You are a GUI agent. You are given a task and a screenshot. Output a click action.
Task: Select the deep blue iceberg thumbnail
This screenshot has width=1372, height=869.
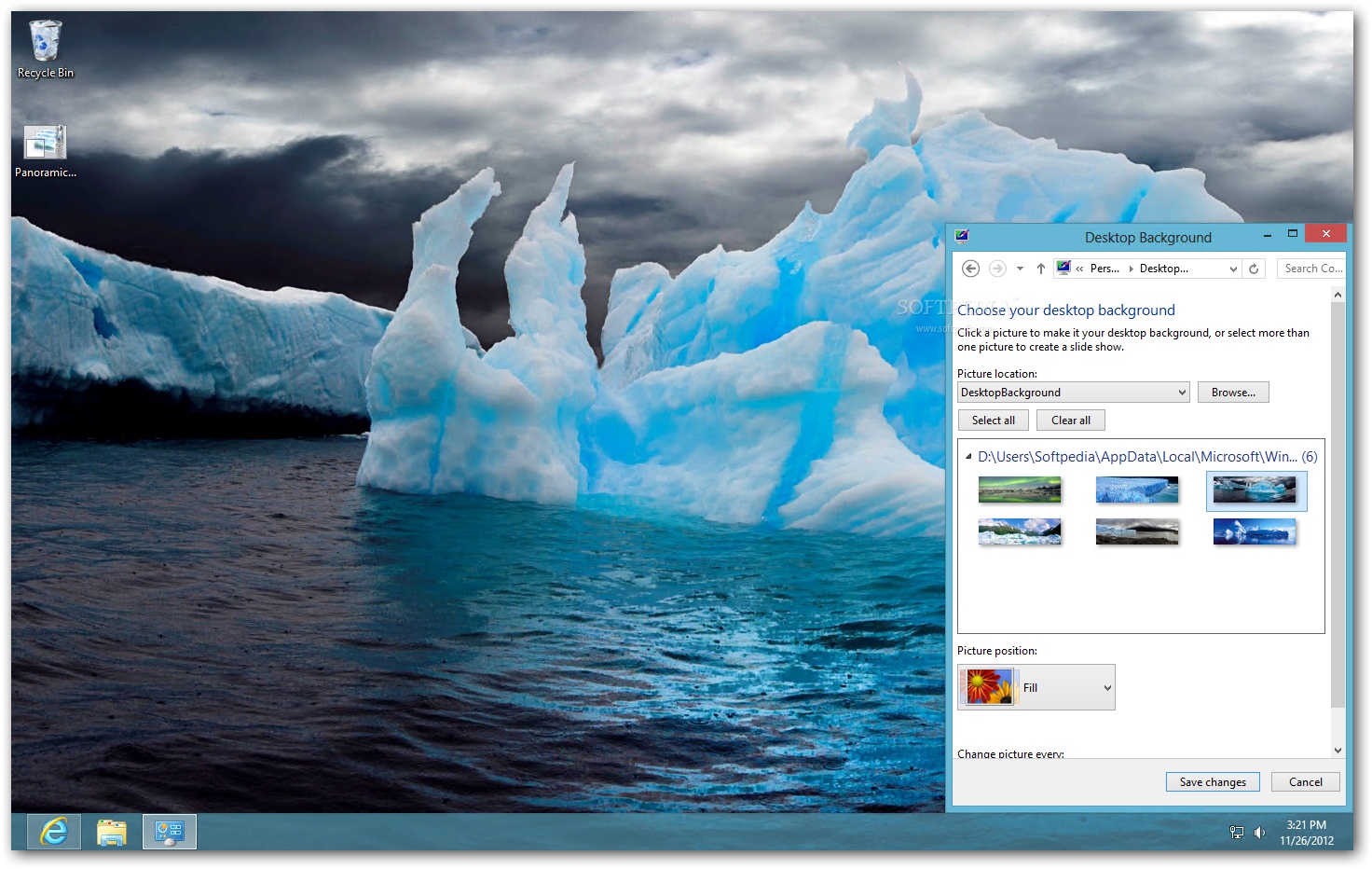(x=1255, y=531)
